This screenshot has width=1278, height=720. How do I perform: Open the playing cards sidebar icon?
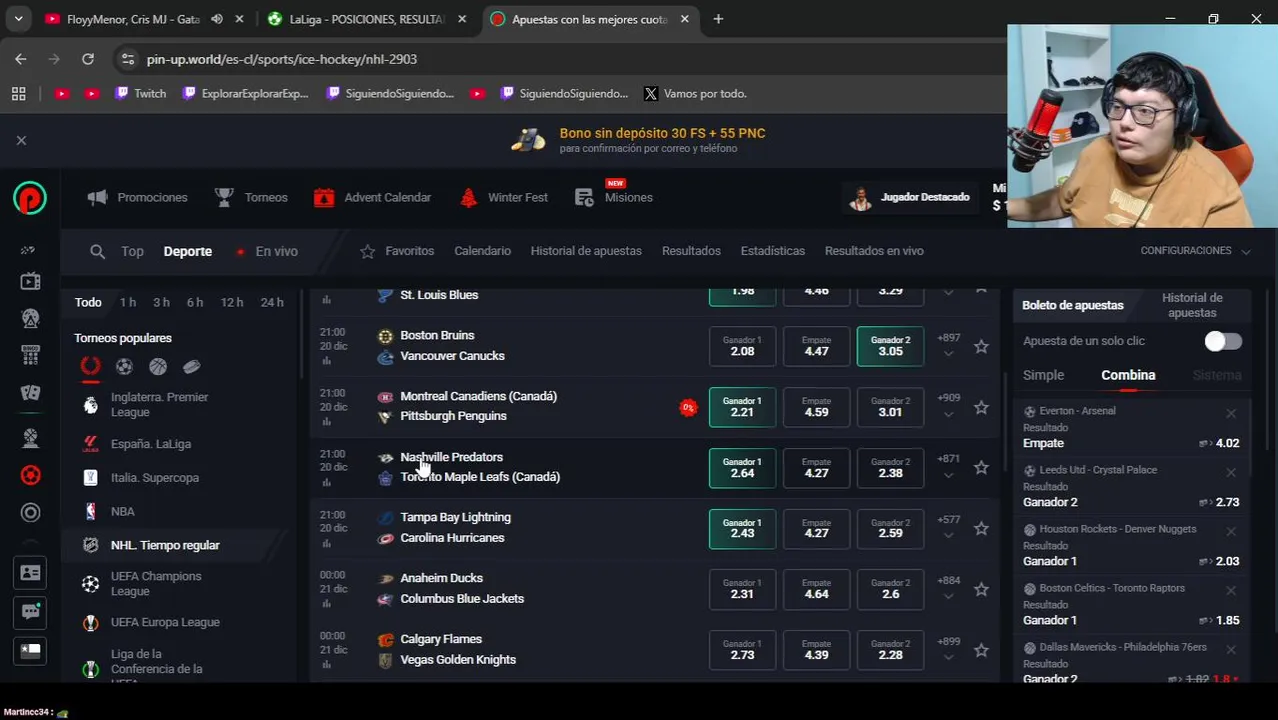pyautogui.click(x=30, y=393)
